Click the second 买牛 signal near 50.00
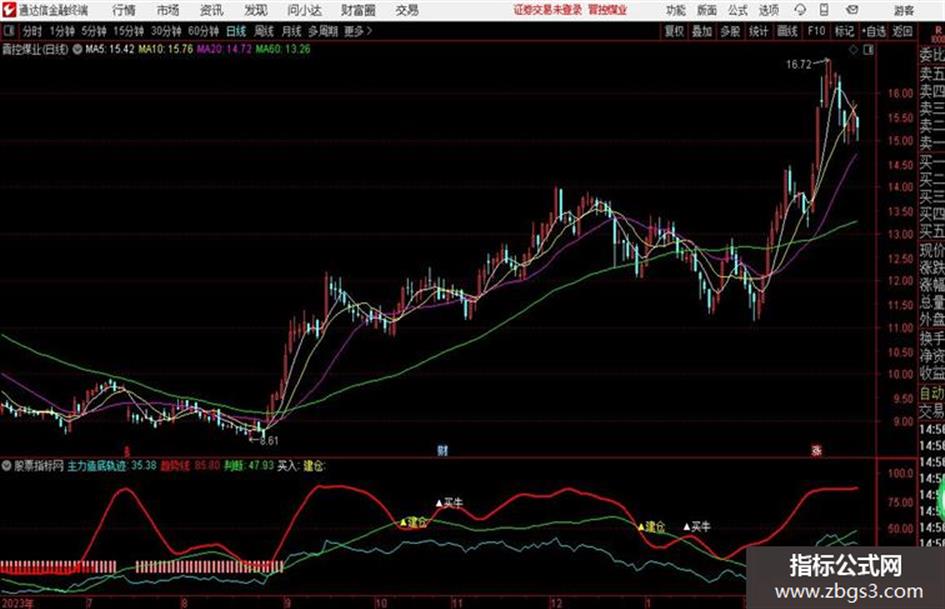945x609 pixels. click(697, 527)
